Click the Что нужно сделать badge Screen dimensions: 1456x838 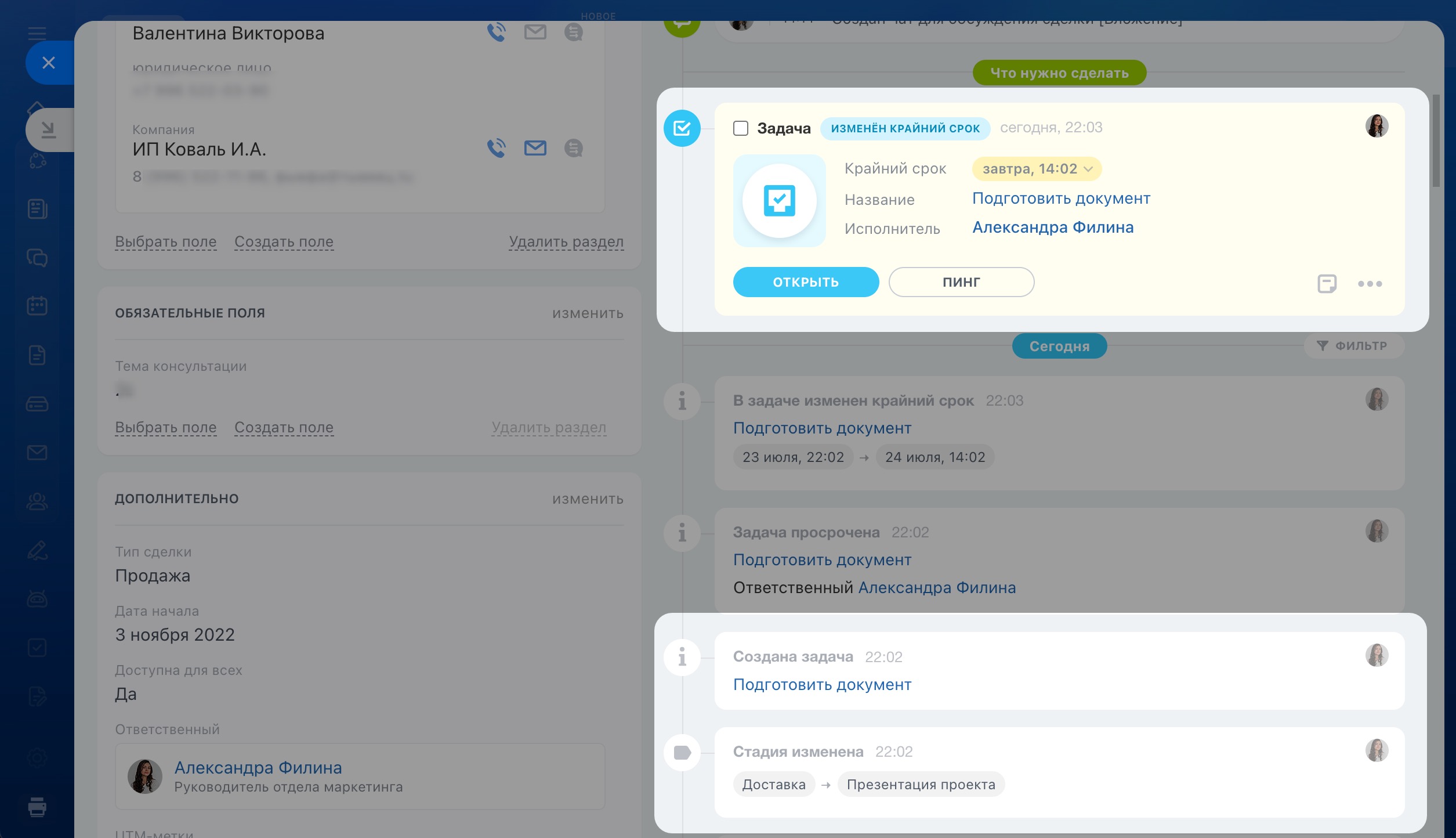click(1059, 73)
